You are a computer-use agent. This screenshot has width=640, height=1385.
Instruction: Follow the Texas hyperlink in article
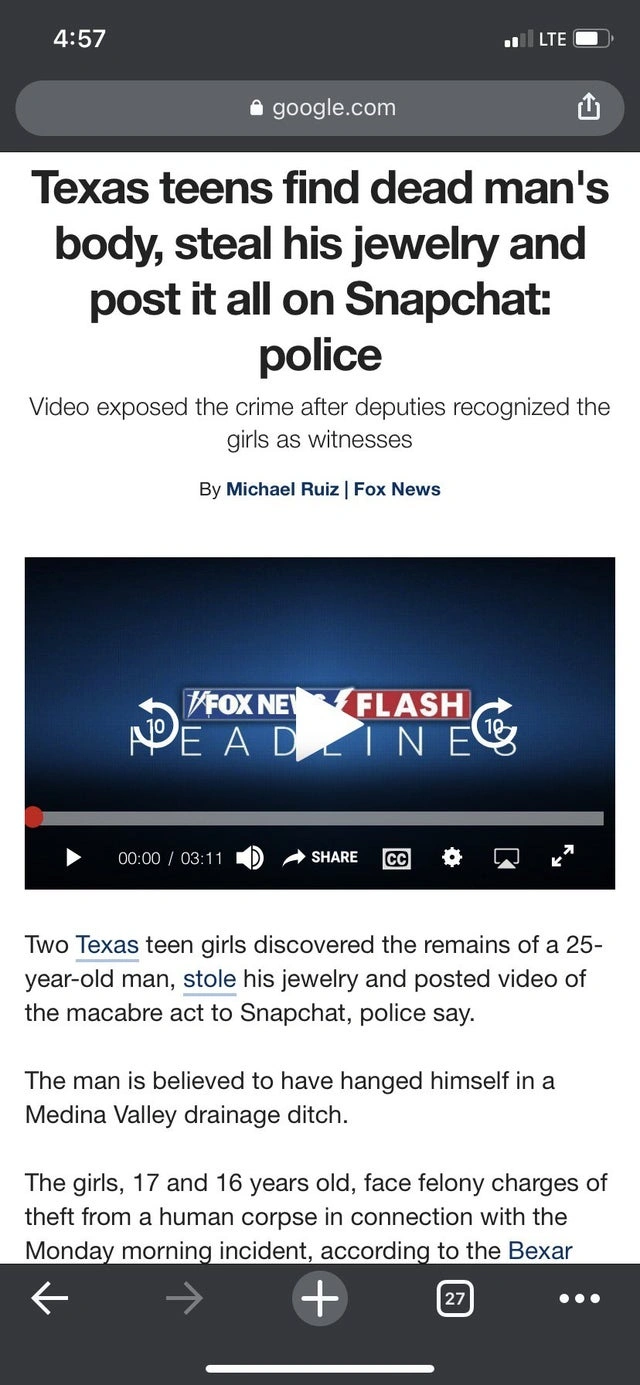pyautogui.click(x=107, y=945)
